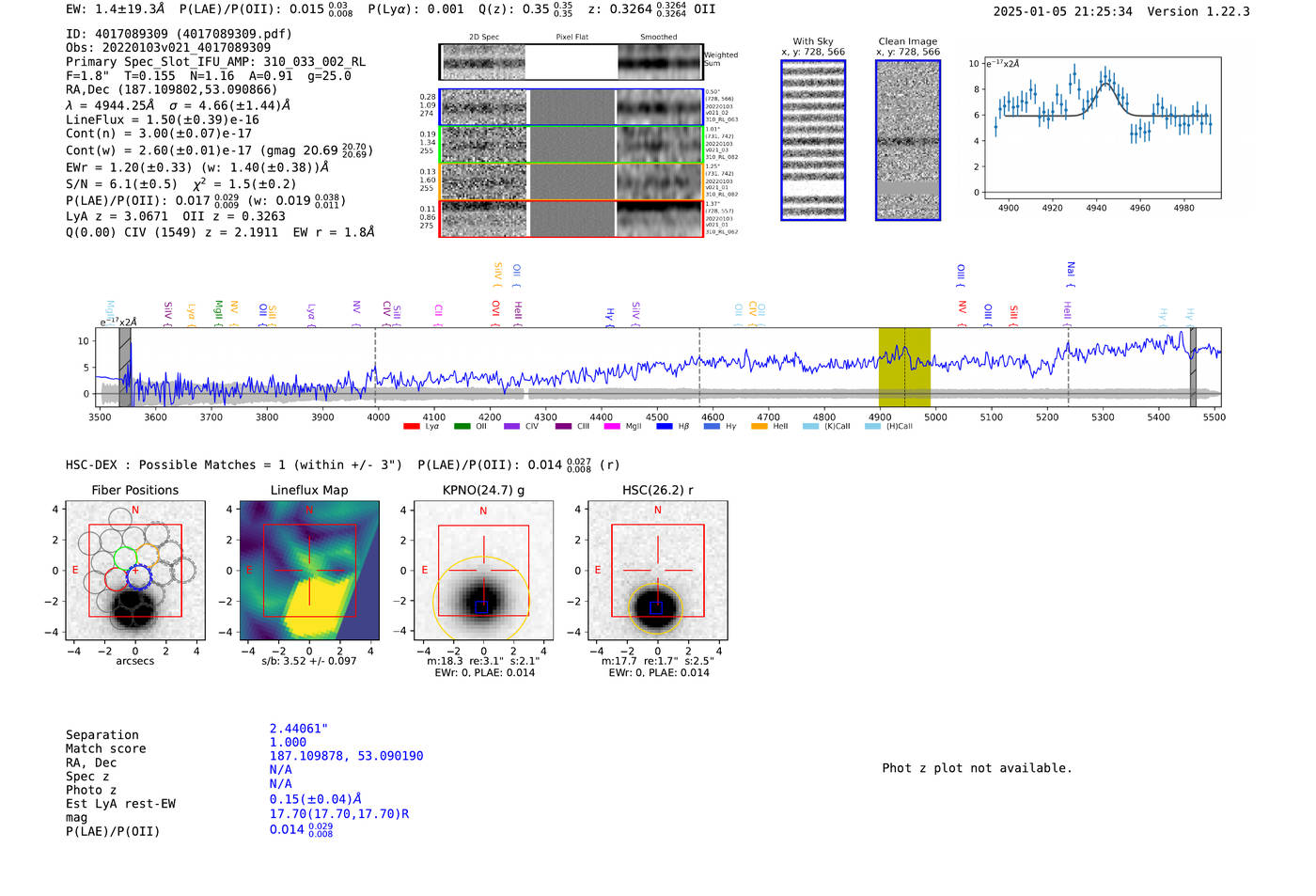The width and height of the screenshot is (1316, 896).
Task: Click the gray hatched band near 3550 Å
Action: (x=125, y=368)
